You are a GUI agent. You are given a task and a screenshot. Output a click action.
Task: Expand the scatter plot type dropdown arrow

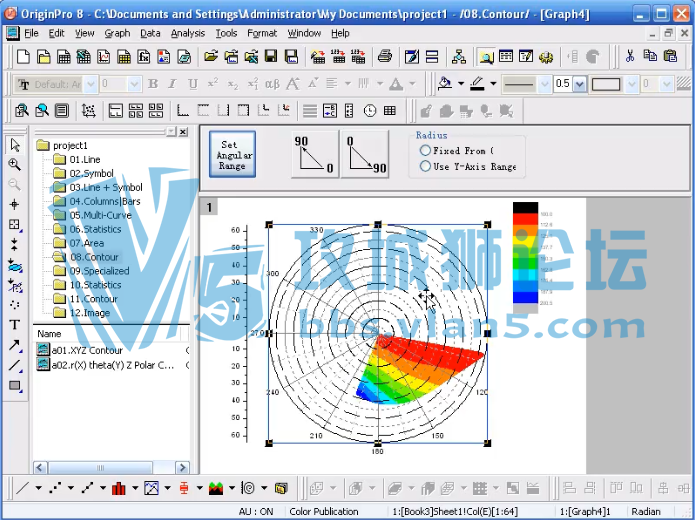pyautogui.click(x=71, y=488)
